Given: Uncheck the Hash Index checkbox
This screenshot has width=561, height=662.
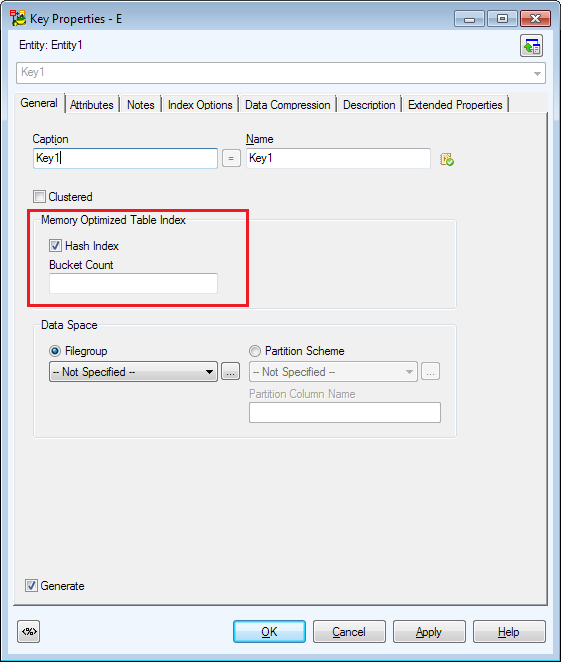Looking at the screenshot, I should click(55, 246).
